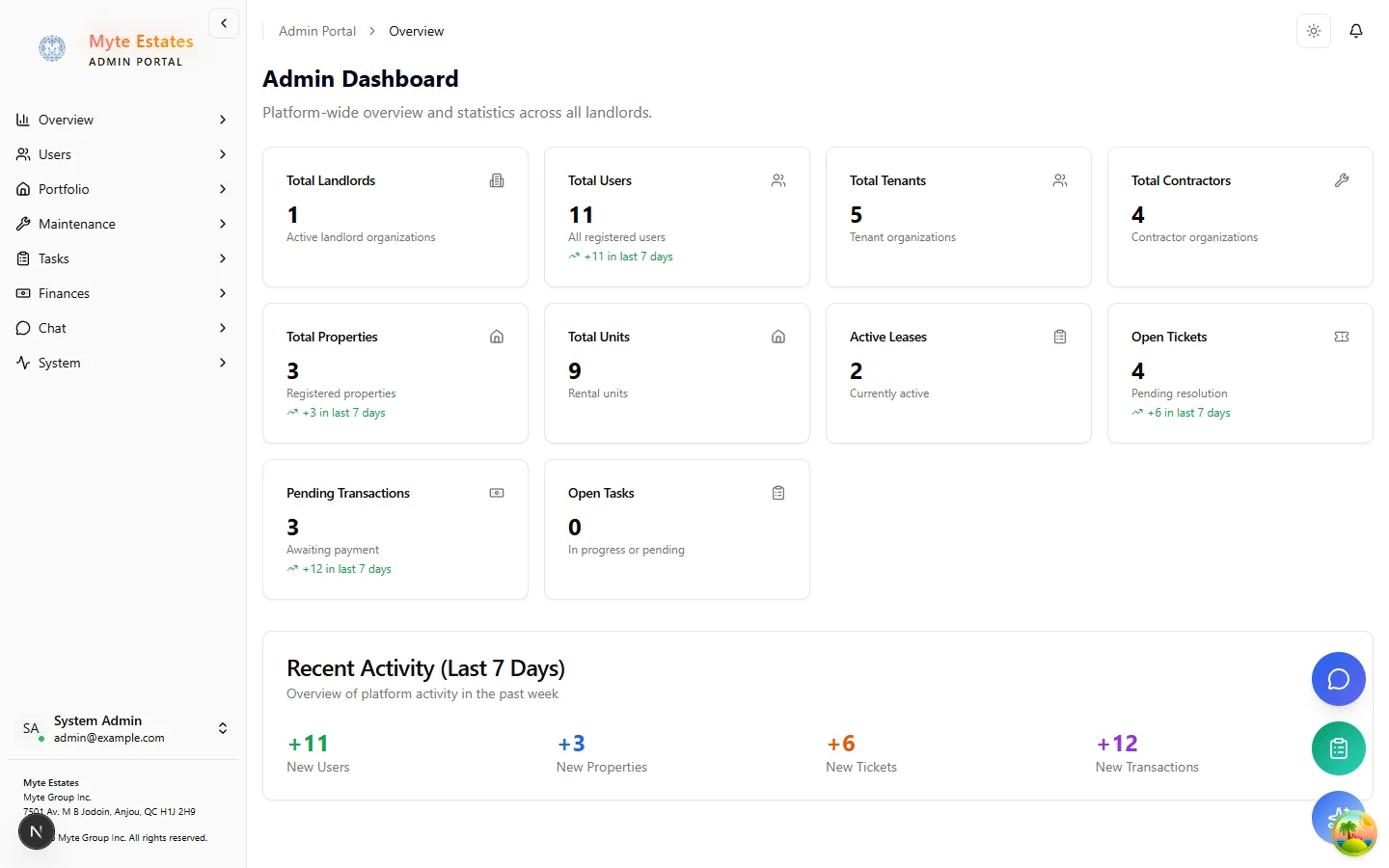Select Portfolio in sidebar menu
Viewport: 1389px width, 868px height.
(123, 189)
